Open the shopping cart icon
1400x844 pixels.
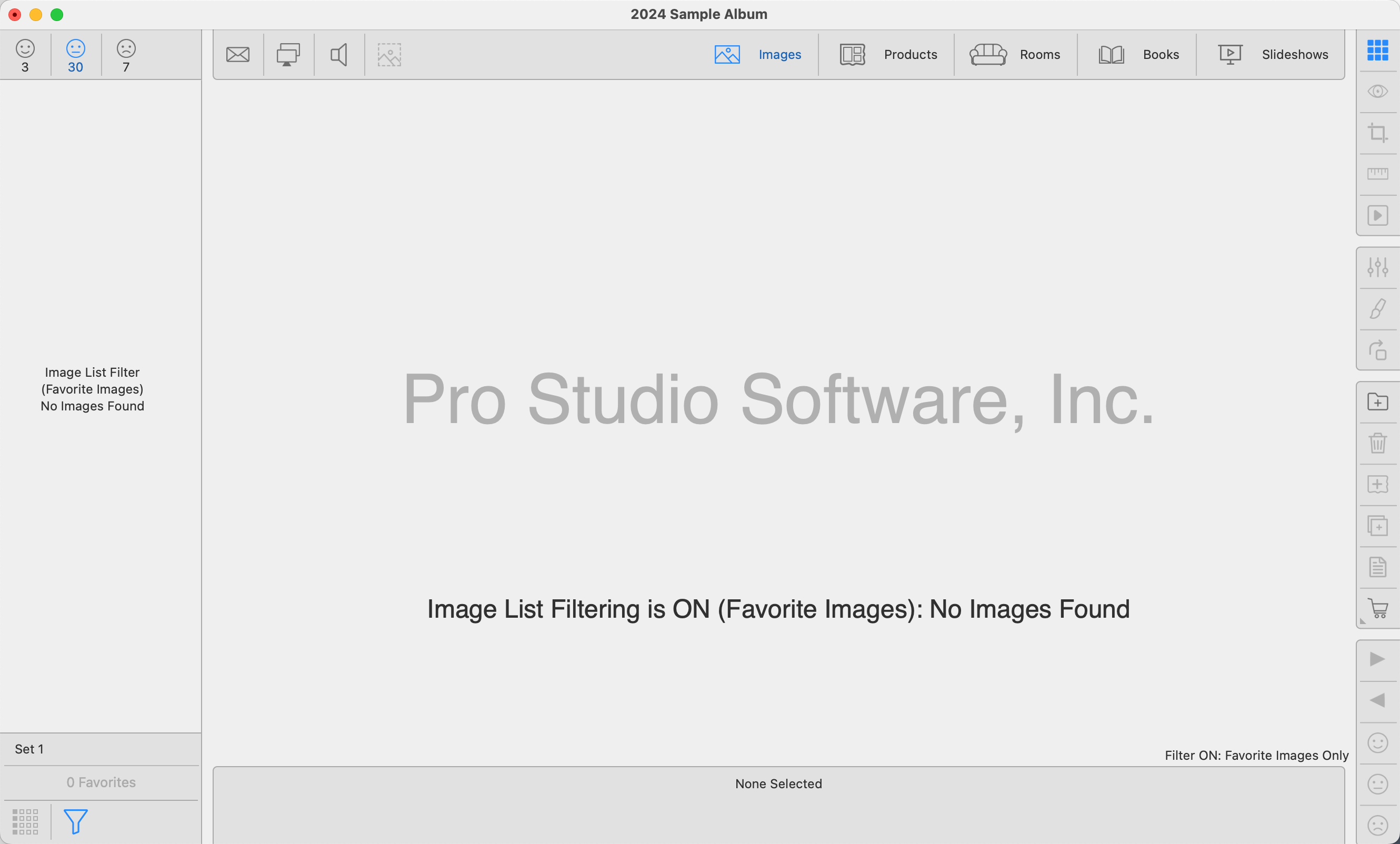[x=1378, y=608]
